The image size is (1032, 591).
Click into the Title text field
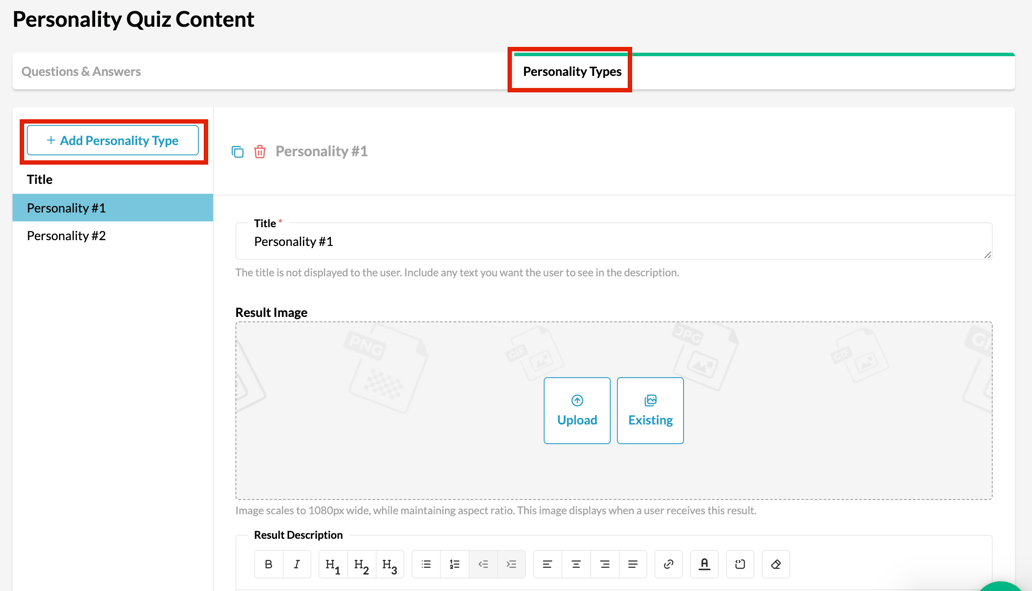coord(613,242)
